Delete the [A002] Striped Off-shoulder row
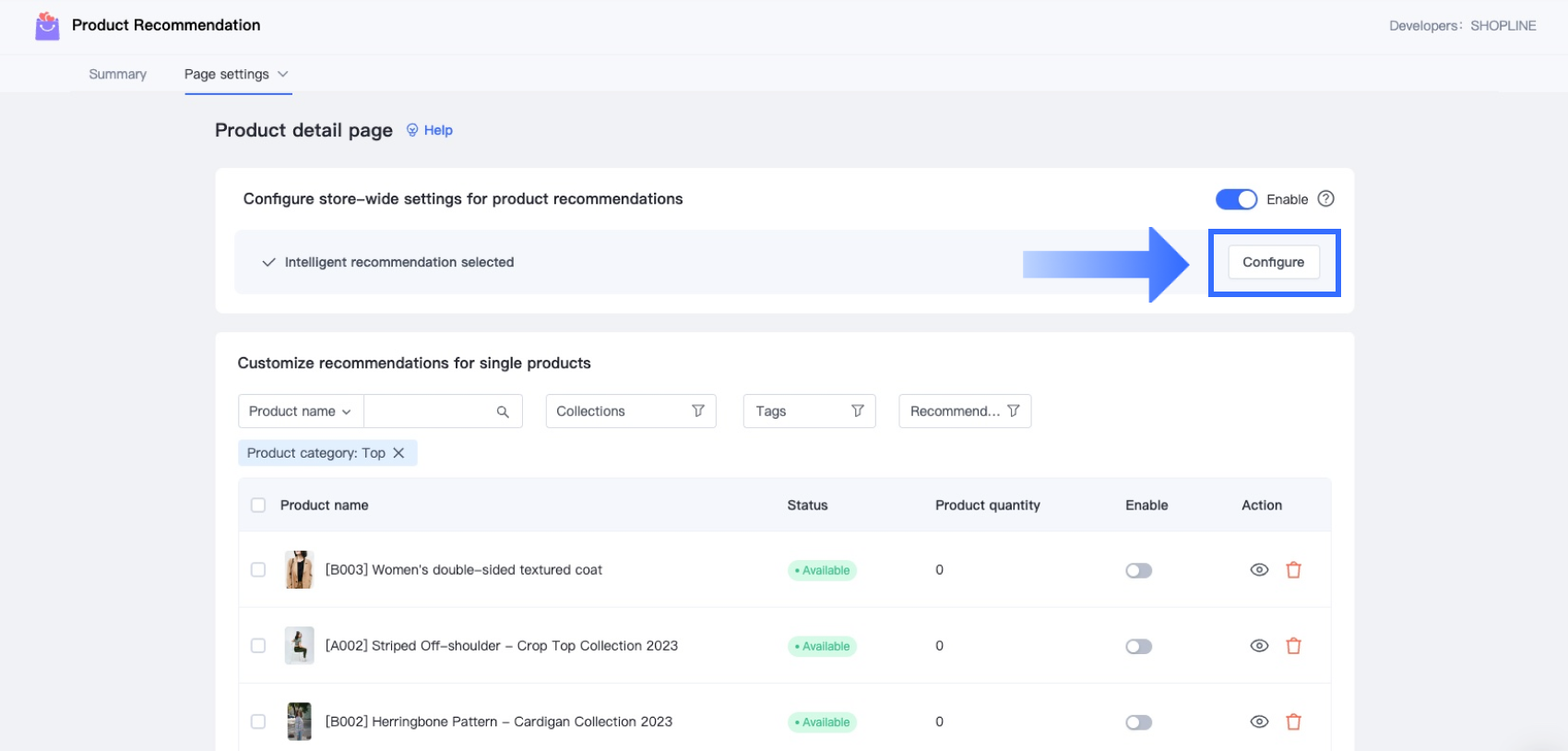 point(1294,646)
